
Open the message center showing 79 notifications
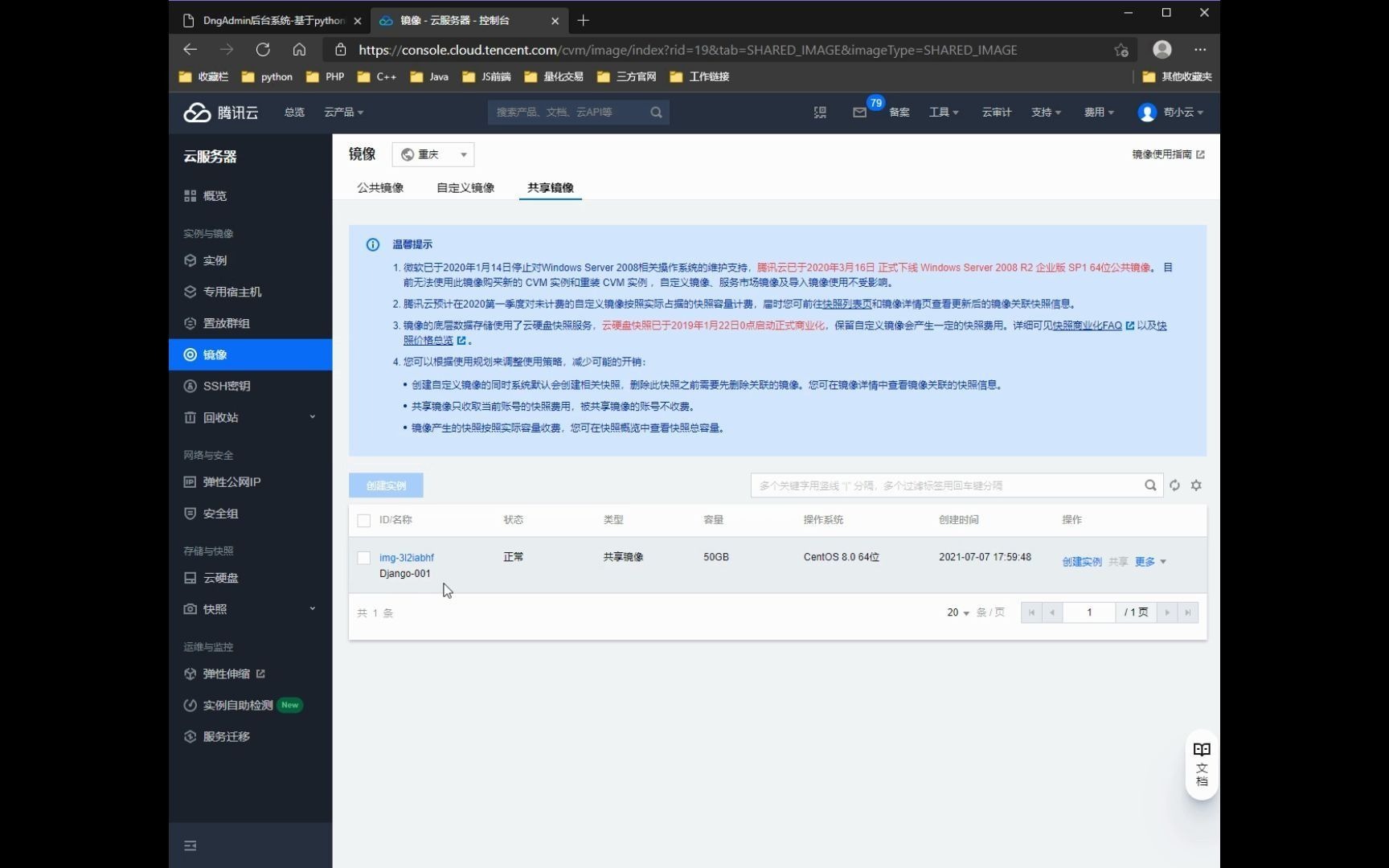(x=860, y=112)
